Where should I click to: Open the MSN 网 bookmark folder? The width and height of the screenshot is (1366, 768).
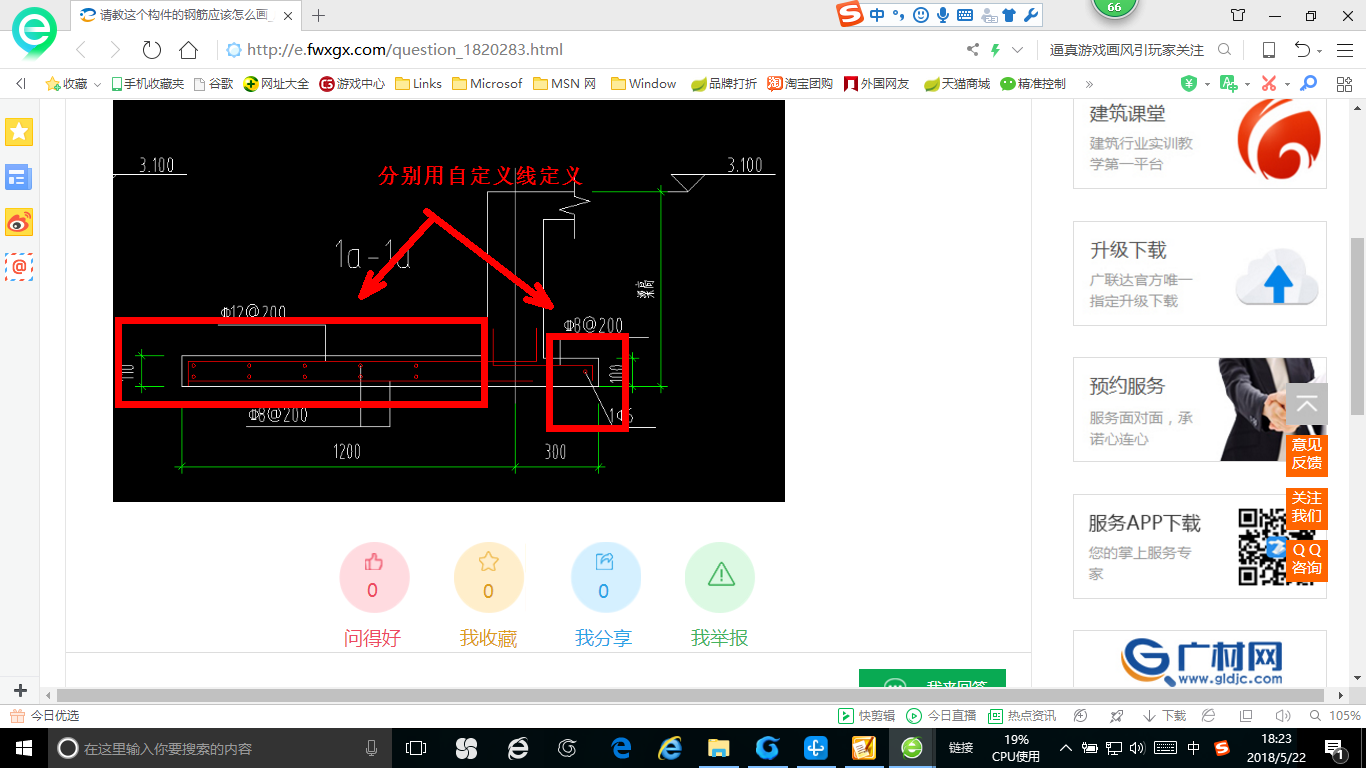click(x=565, y=84)
